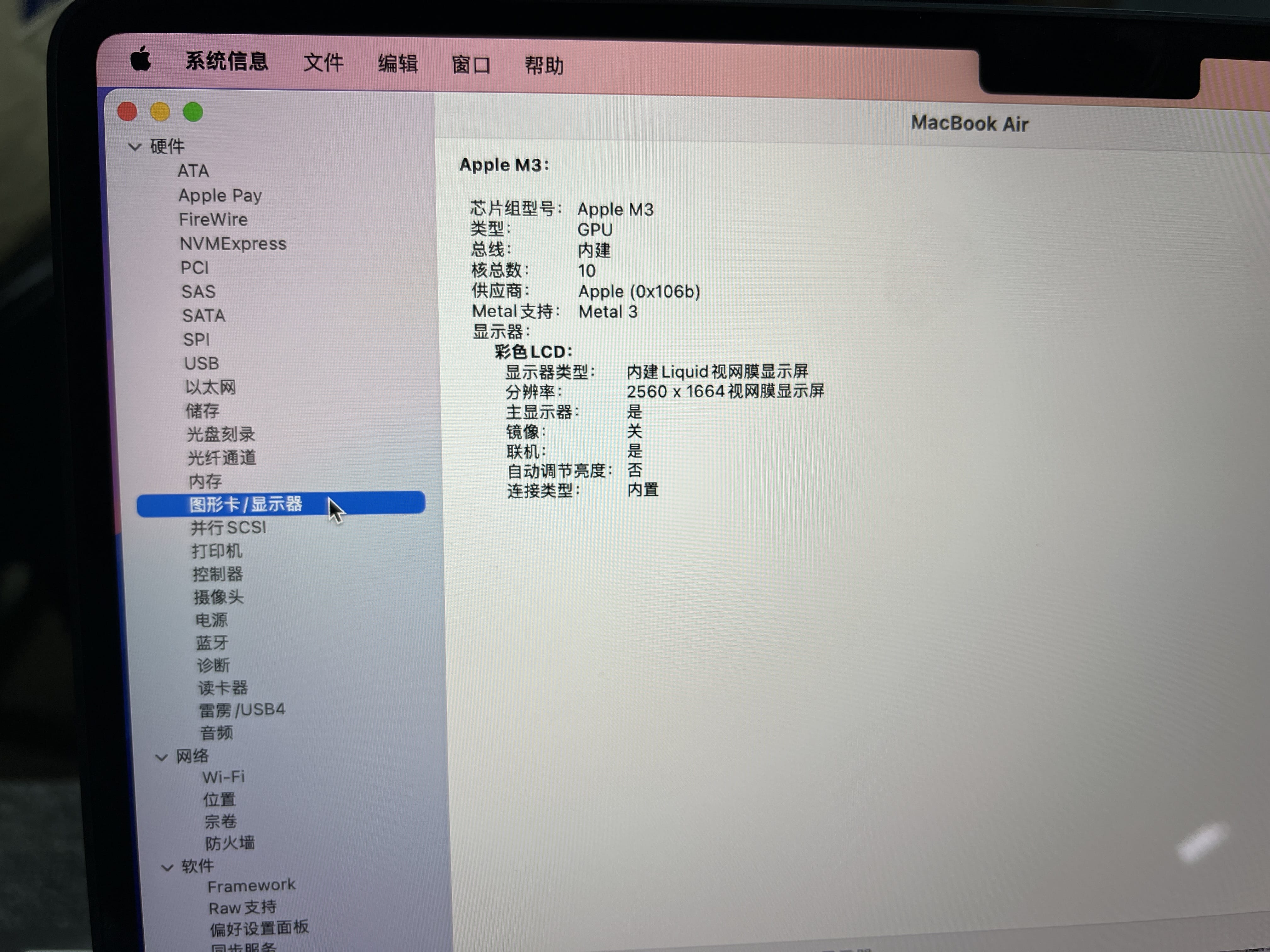Click the green zoom window button

click(193, 112)
